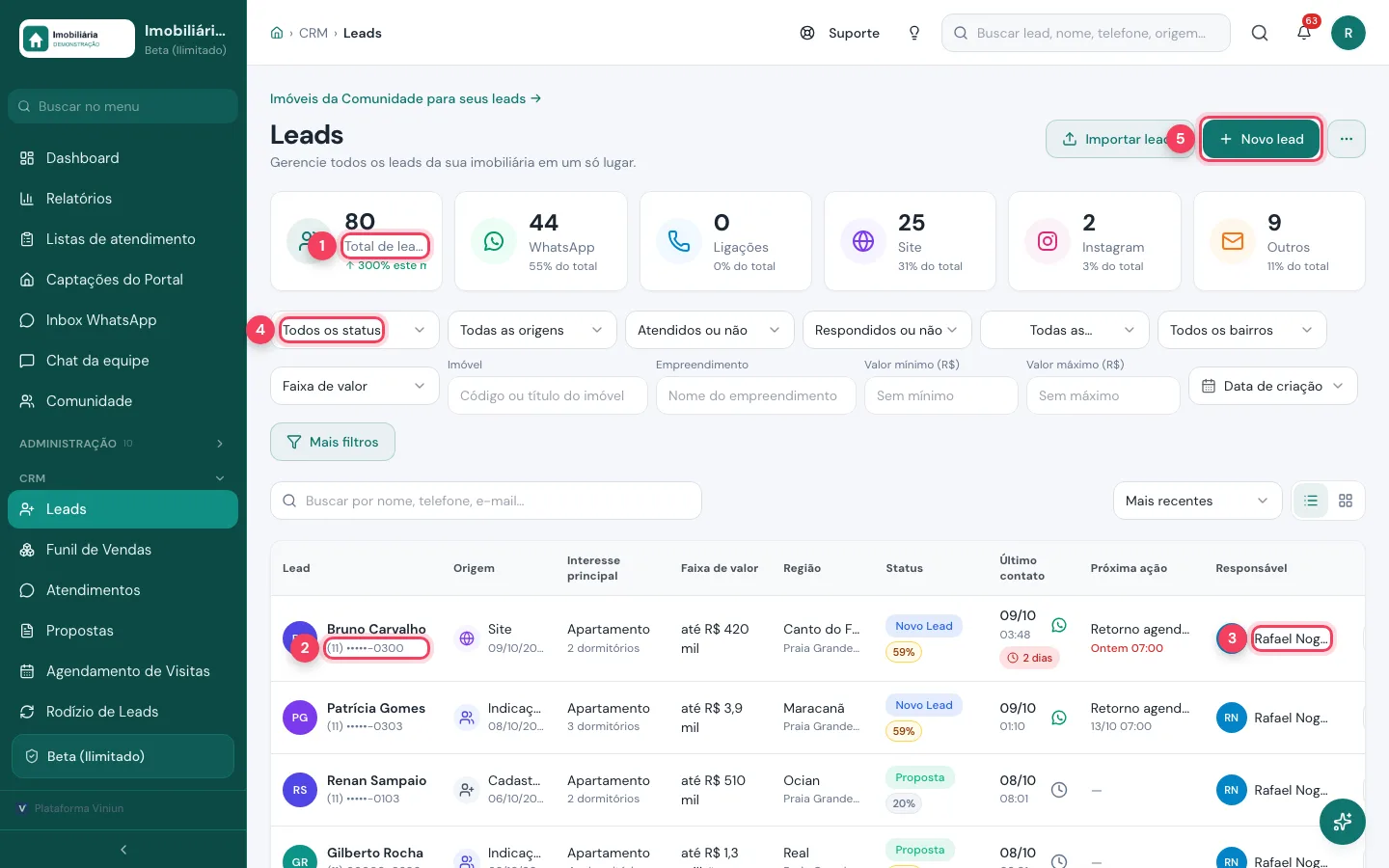The height and width of the screenshot is (868, 1389).
Task: Open the AI sparkle assistant button
Action: pos(1343,822)
